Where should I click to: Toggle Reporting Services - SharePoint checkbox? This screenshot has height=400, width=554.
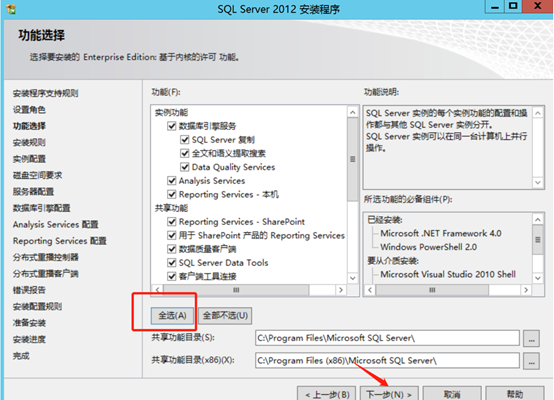point(172,222)
